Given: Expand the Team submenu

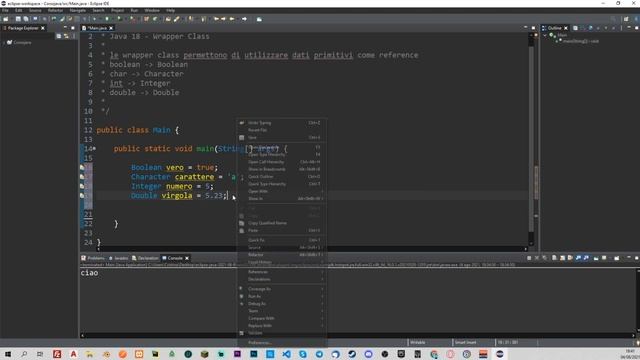Looking at the screenshot, I should pos(281,311).
